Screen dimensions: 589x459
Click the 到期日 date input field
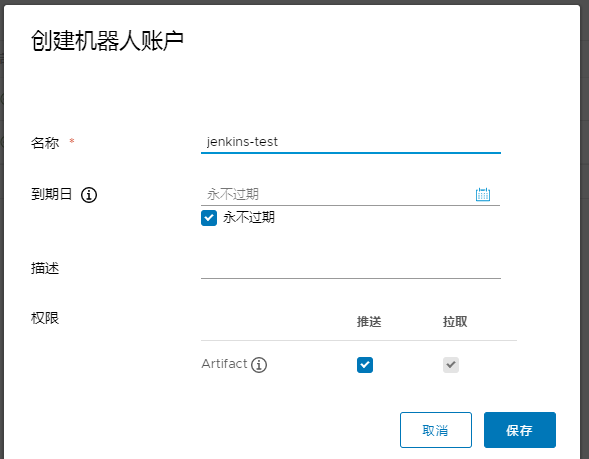pos(337,194)
